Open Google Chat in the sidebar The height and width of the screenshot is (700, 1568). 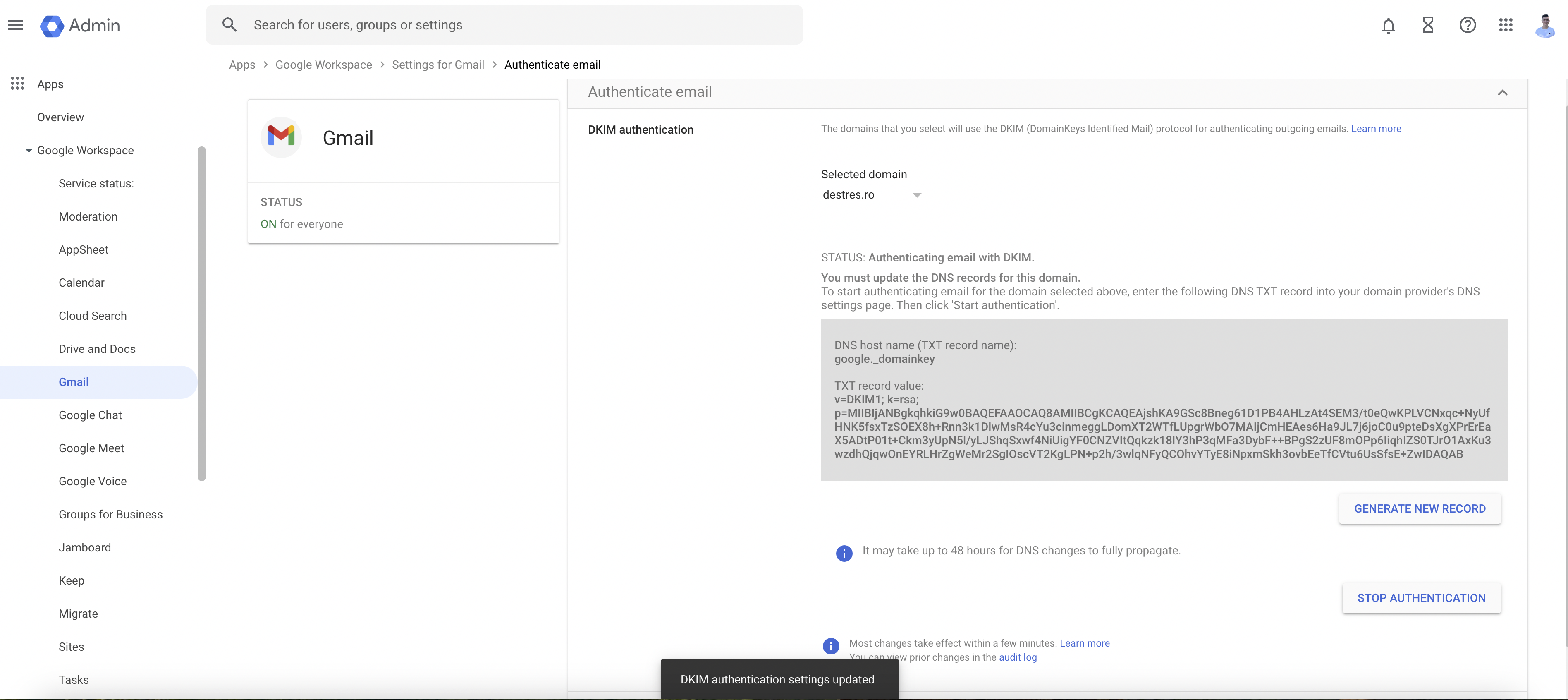click(x=90, y=415)
